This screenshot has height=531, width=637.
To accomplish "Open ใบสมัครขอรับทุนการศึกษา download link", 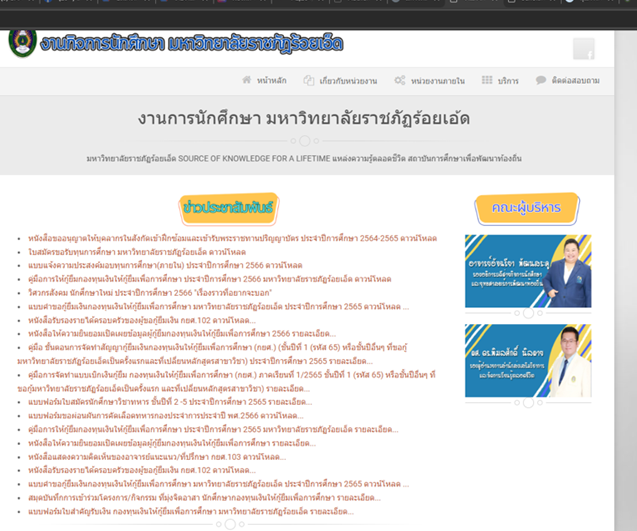I will (x=137, y=252).
